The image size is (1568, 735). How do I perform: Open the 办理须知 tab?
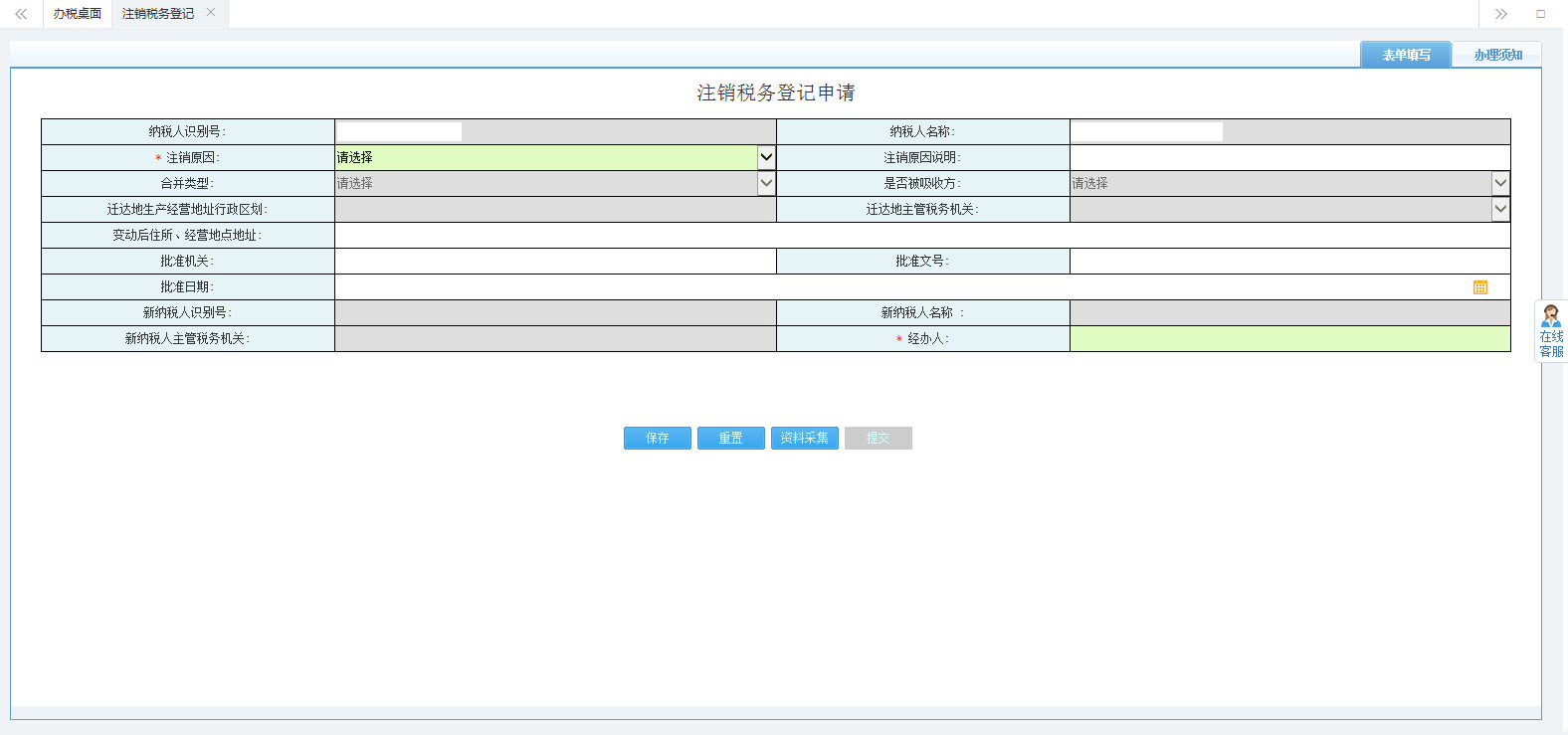click(x=1497, y=55)
